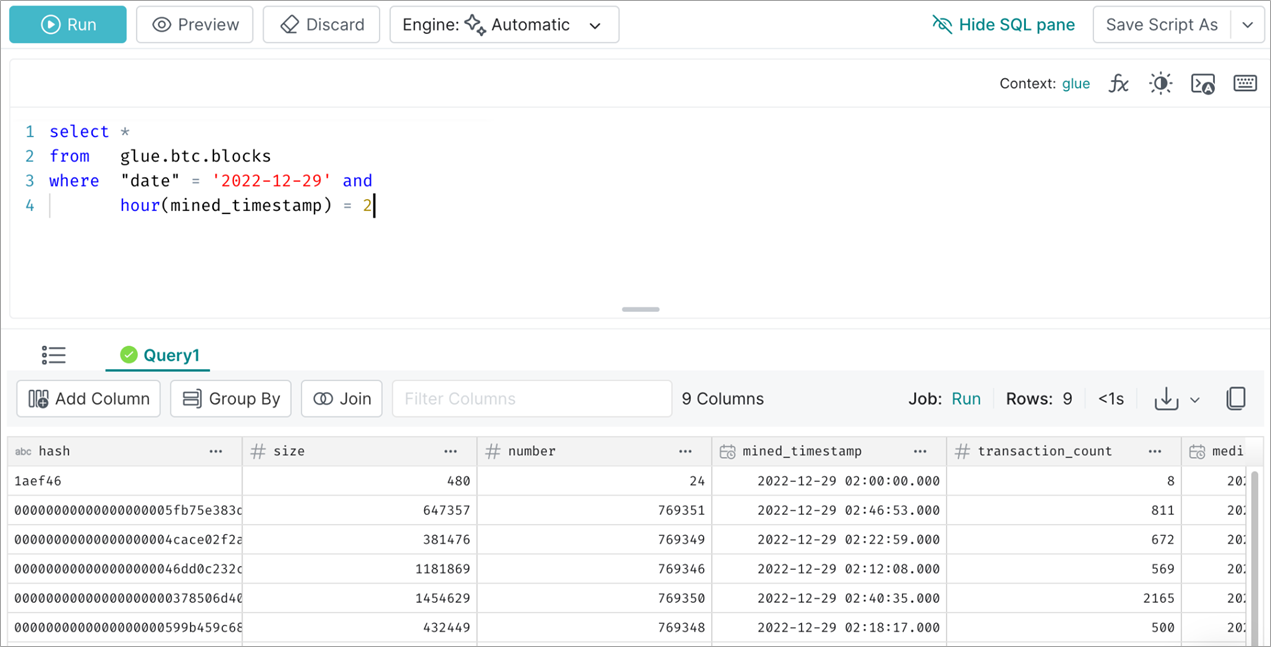
Task: Click the calendar type icon of mined_timestamp column
Action: [x=727, y=452]
